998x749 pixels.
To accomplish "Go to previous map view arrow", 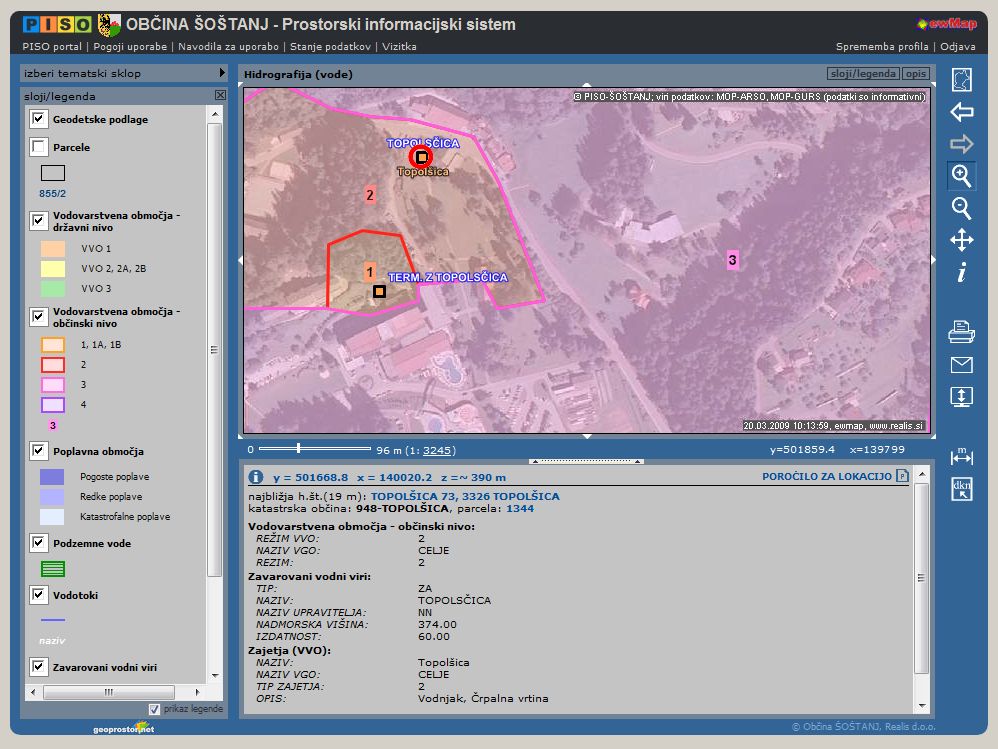I will (x=961, y=112).
